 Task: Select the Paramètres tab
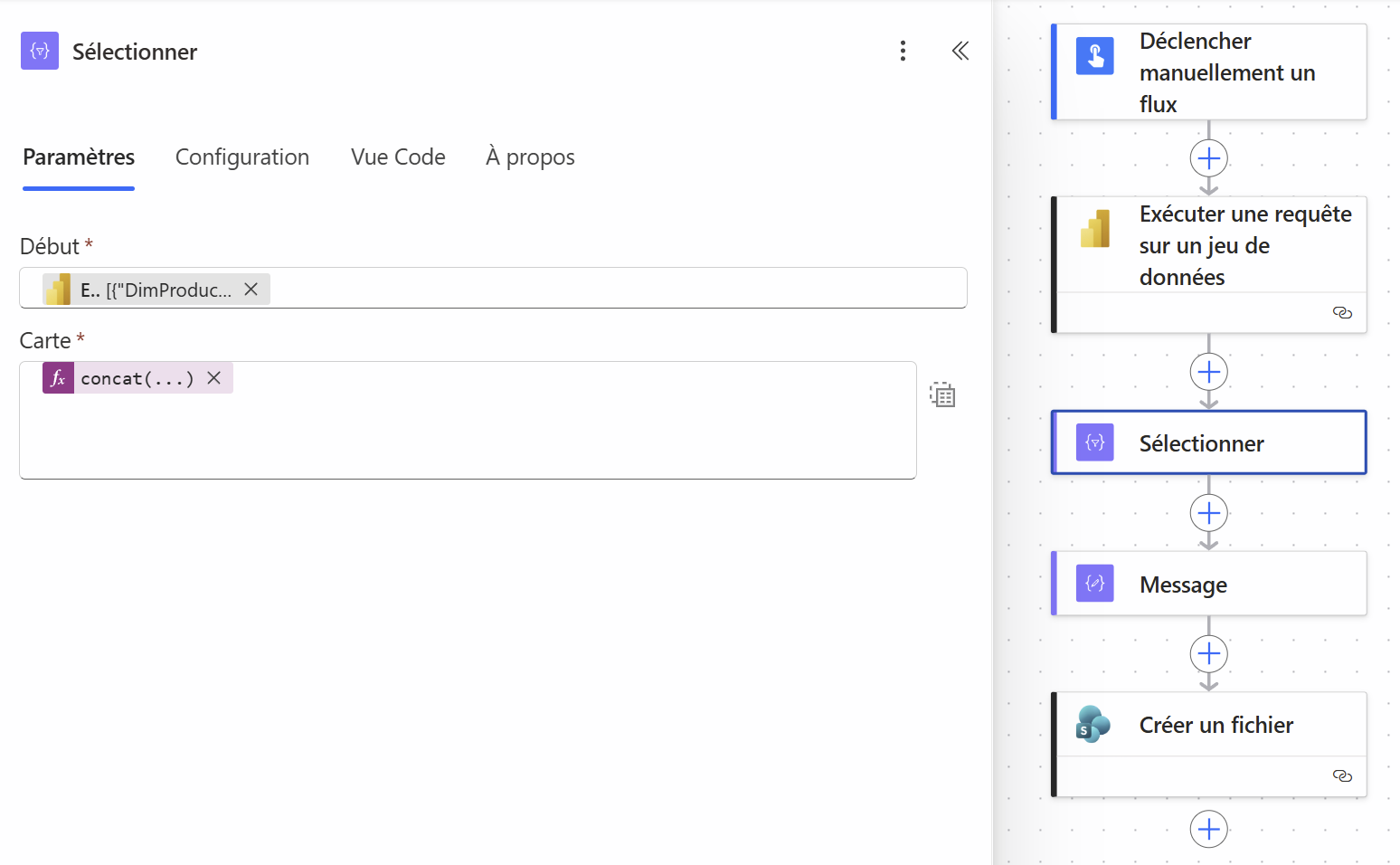(79, 157)
